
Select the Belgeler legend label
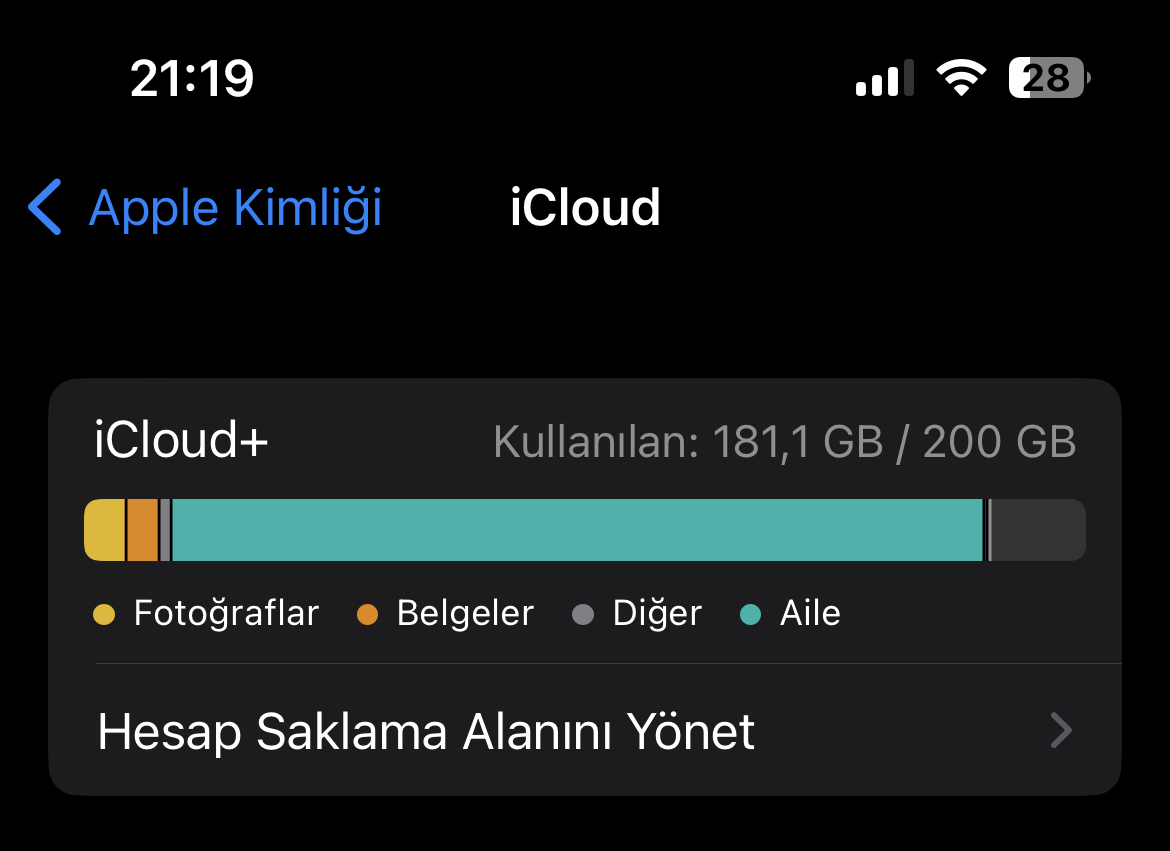[466, 613]
